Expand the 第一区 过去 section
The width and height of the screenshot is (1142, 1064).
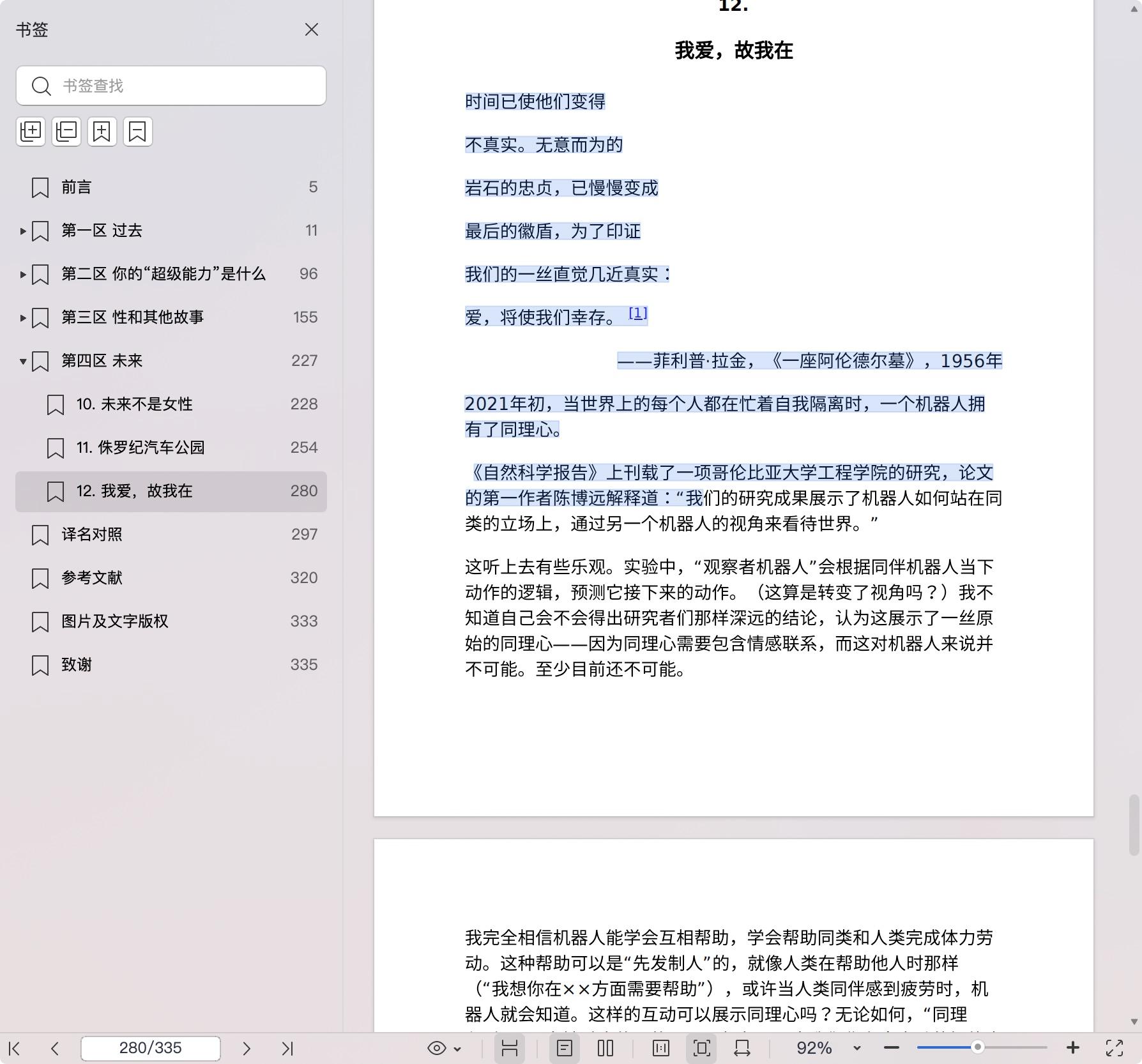[x=23, y=231]
